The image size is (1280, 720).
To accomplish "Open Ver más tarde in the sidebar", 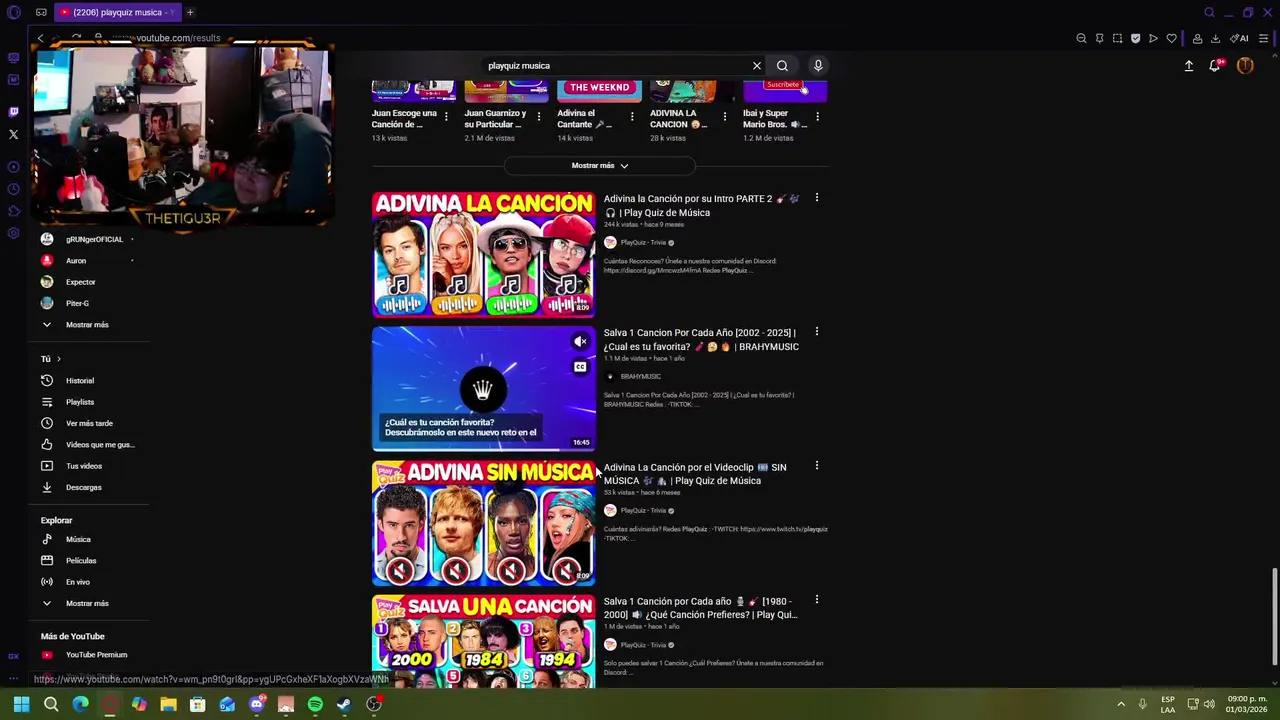I will [89, 424].
